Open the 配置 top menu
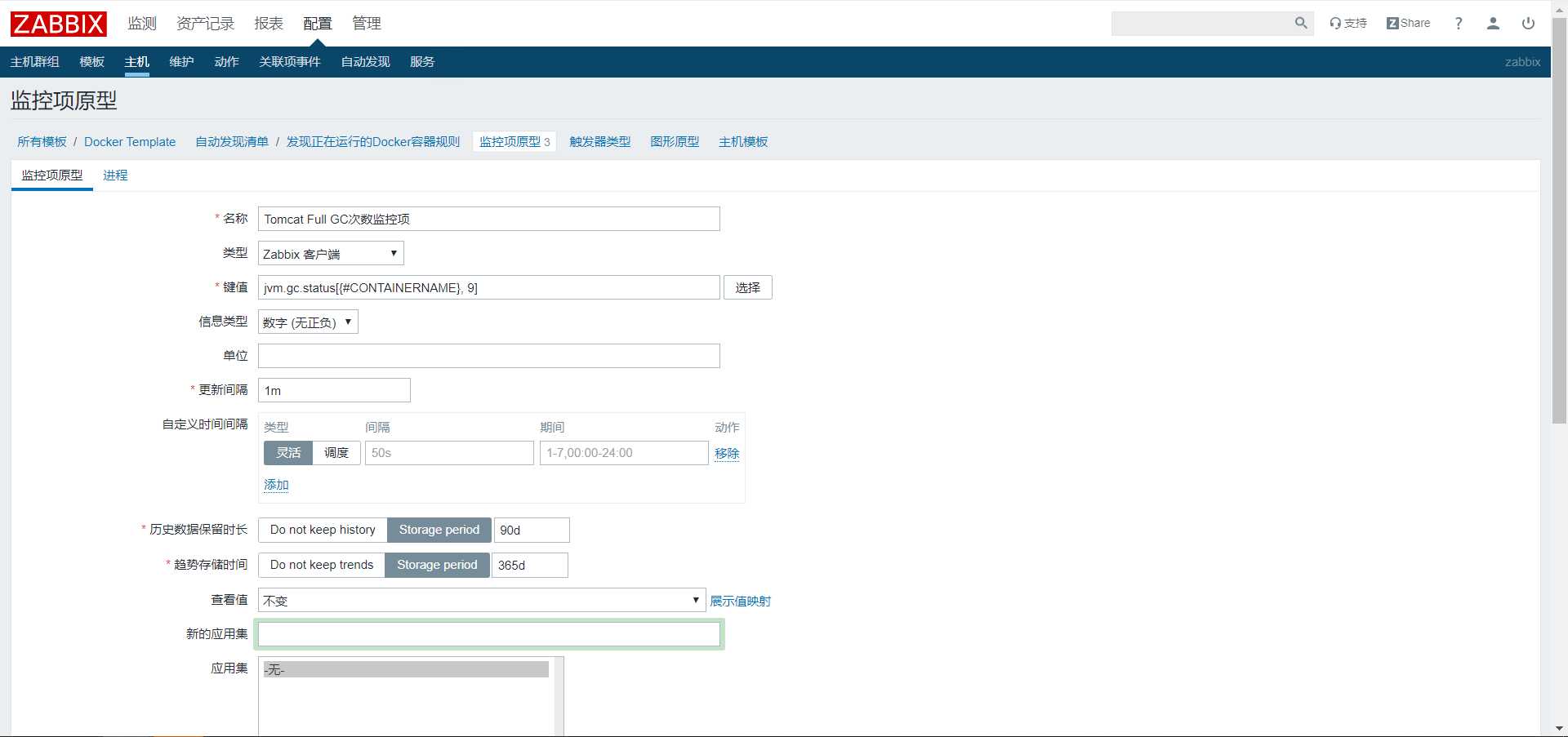This screenshot has height=737, width=1568. [x=318, y=24]
